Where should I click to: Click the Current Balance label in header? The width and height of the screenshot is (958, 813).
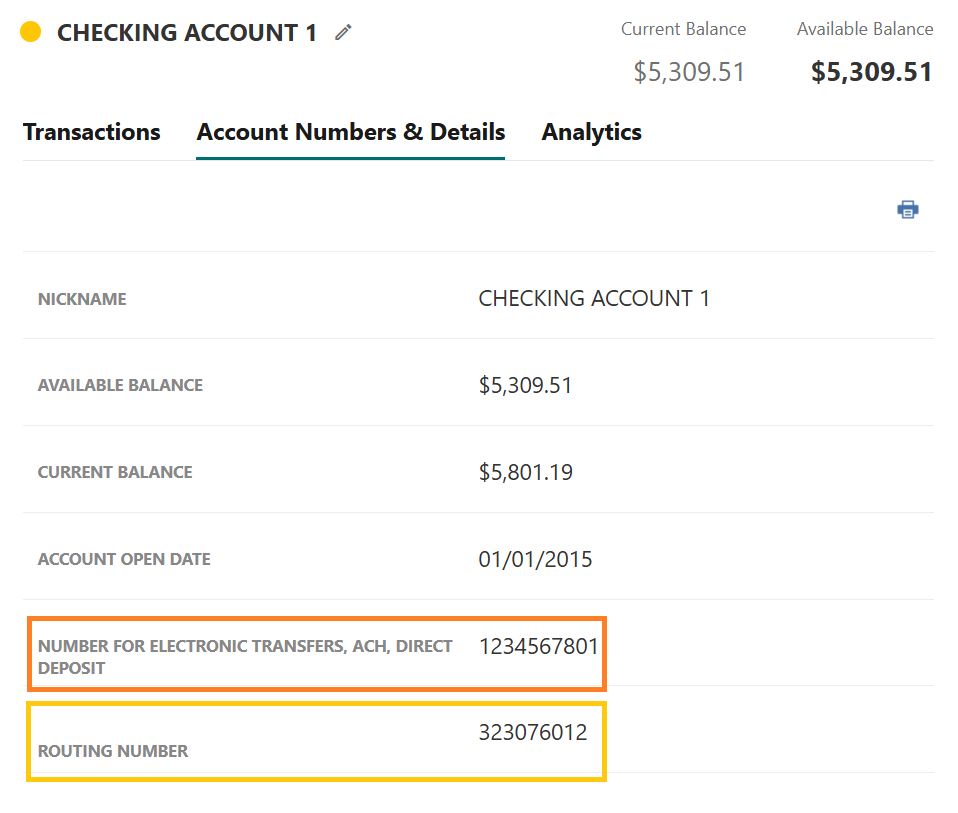coord(683,29)
